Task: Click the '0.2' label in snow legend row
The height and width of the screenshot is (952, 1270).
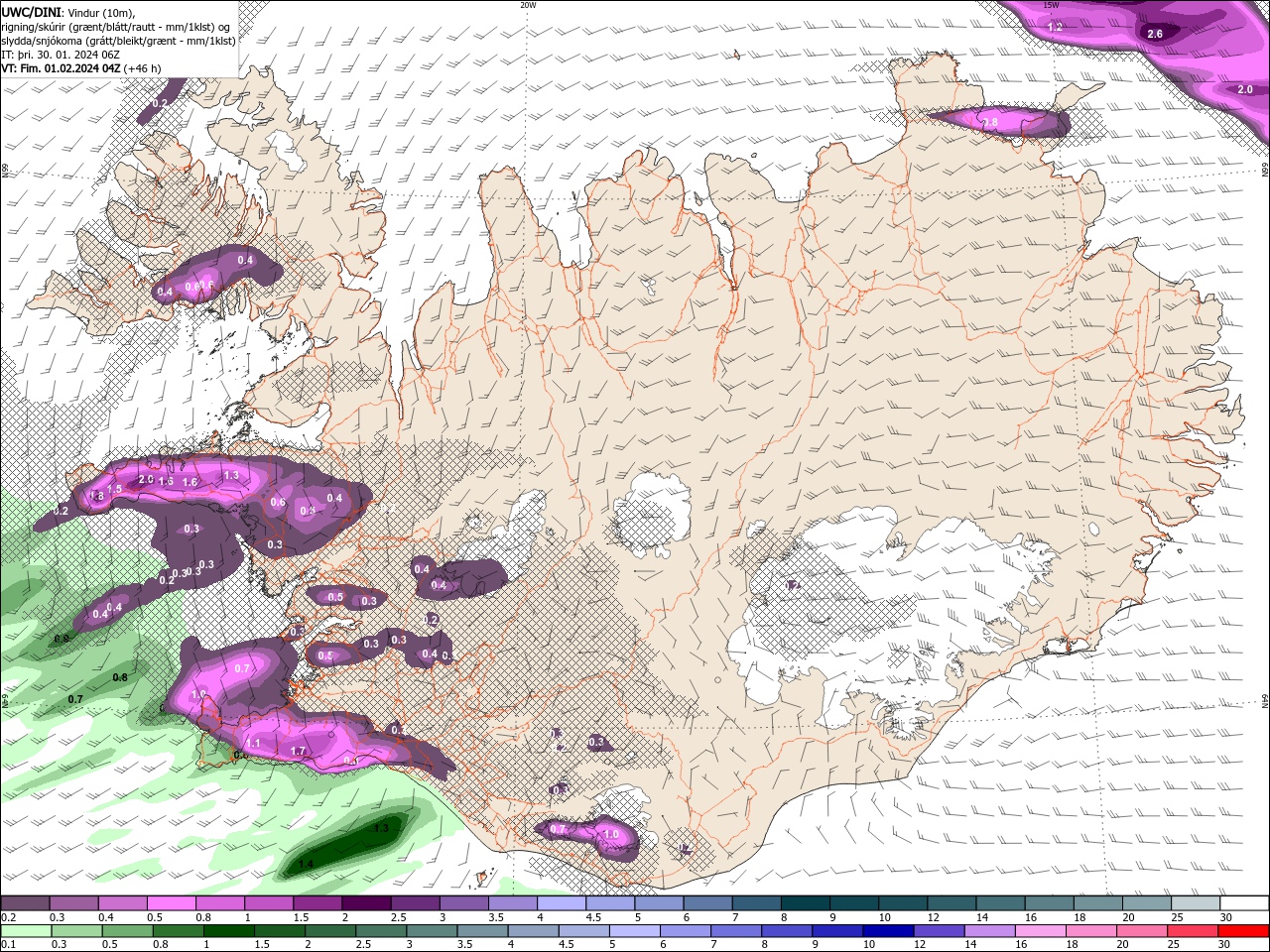Action: tap(7, 917)
